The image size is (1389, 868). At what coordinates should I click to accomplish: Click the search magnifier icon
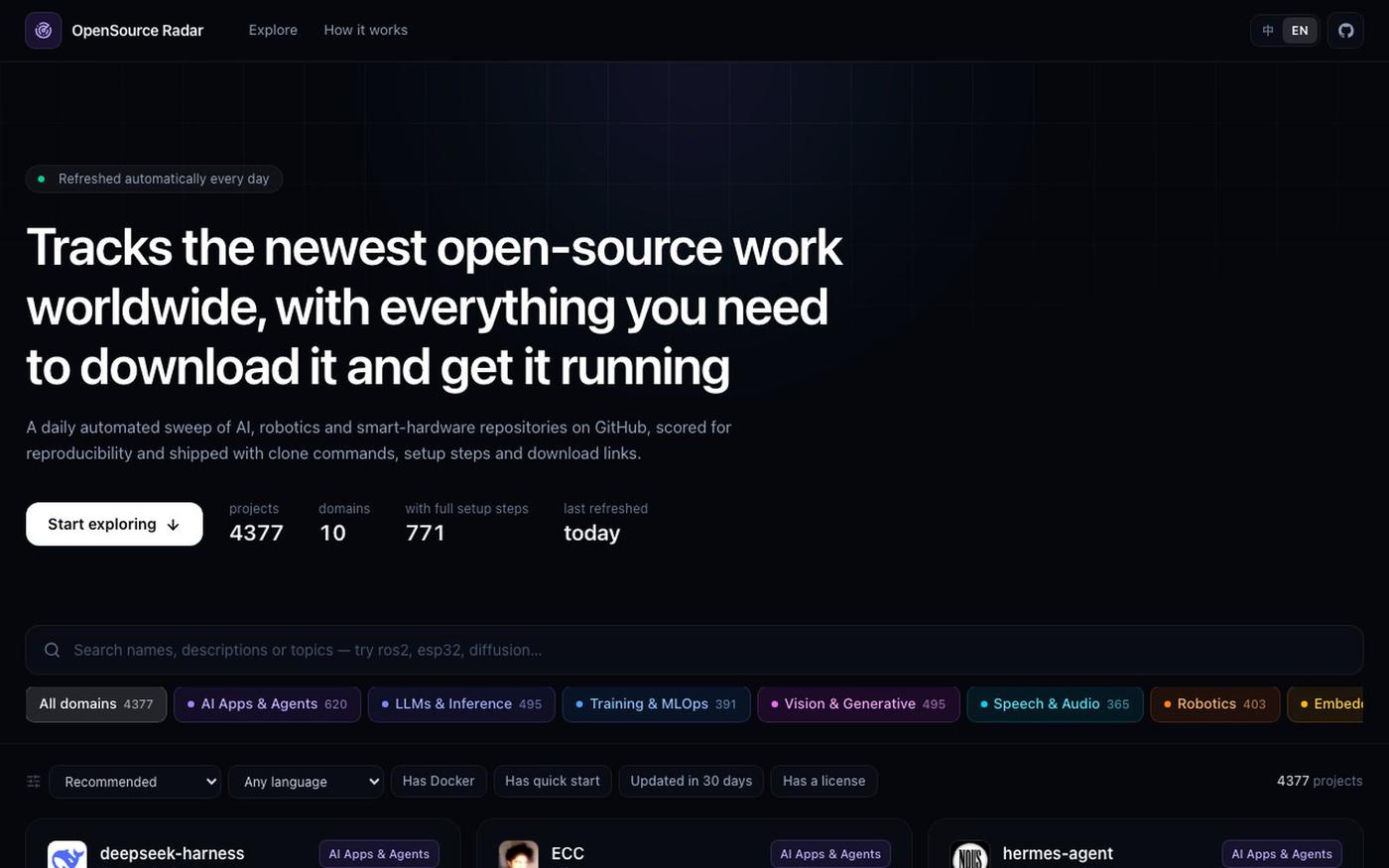point(53,650)
